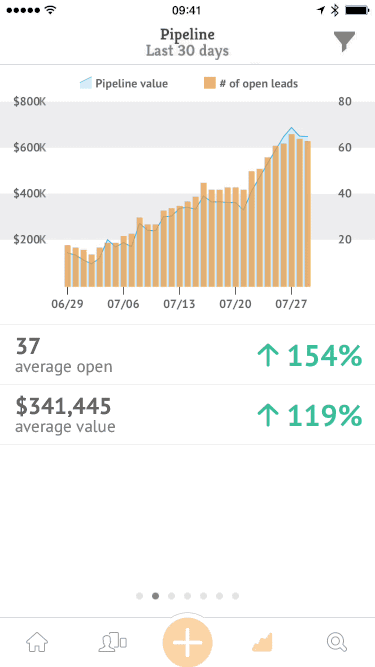Viewport: 375px width, 667px height.
Task: Toggle the Pipeline value legend series
Action: click(x=124, y=83)
